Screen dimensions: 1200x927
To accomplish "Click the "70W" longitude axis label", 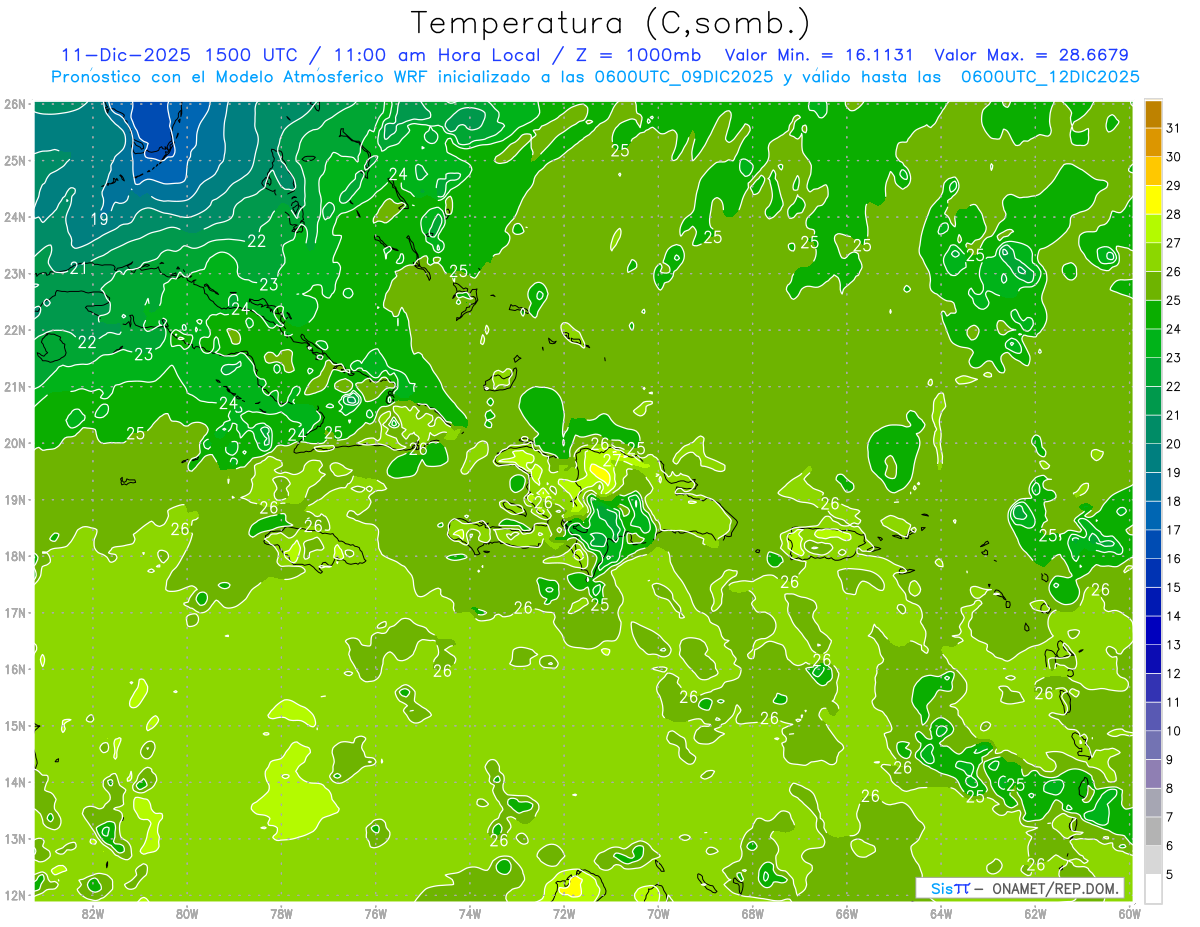I will [658, 912].
